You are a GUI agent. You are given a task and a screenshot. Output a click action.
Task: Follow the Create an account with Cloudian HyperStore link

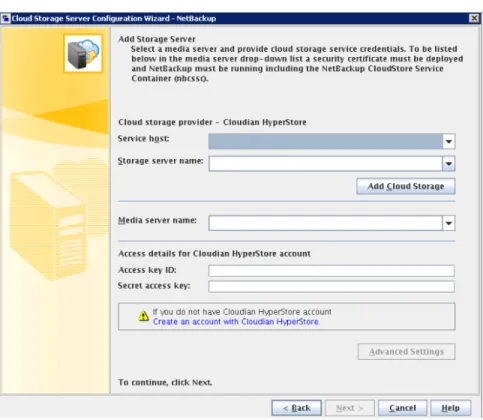[236, 322]
